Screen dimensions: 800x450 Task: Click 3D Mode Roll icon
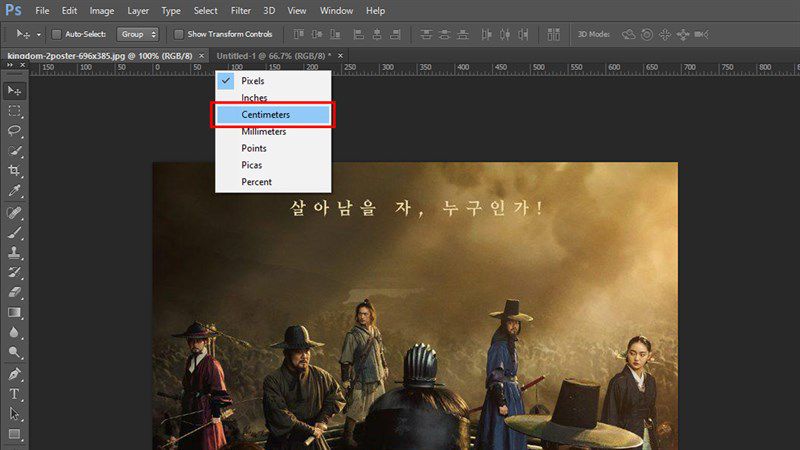[647, 34]
